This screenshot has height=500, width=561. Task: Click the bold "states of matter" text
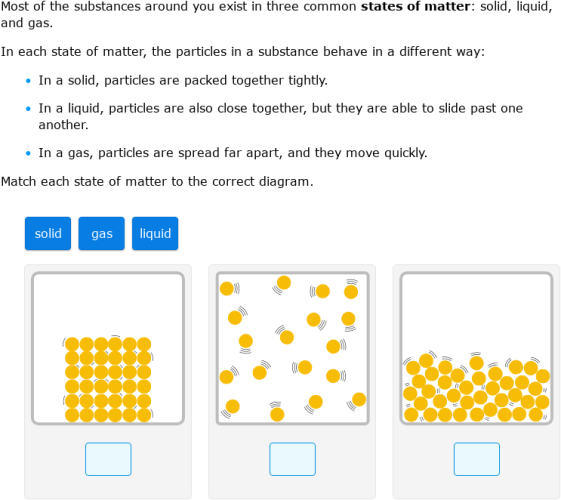pos(415,6)
